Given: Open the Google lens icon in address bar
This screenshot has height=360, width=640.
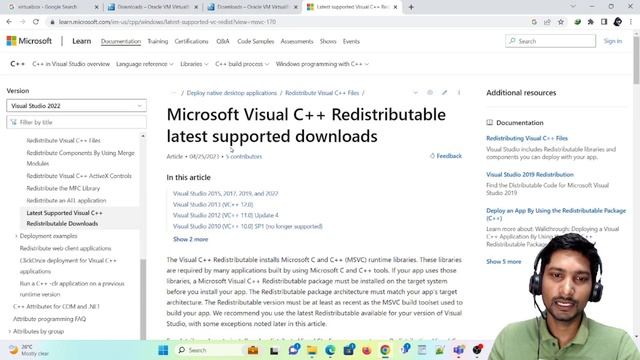Looking at the screenshot, I should coord(534,22).
